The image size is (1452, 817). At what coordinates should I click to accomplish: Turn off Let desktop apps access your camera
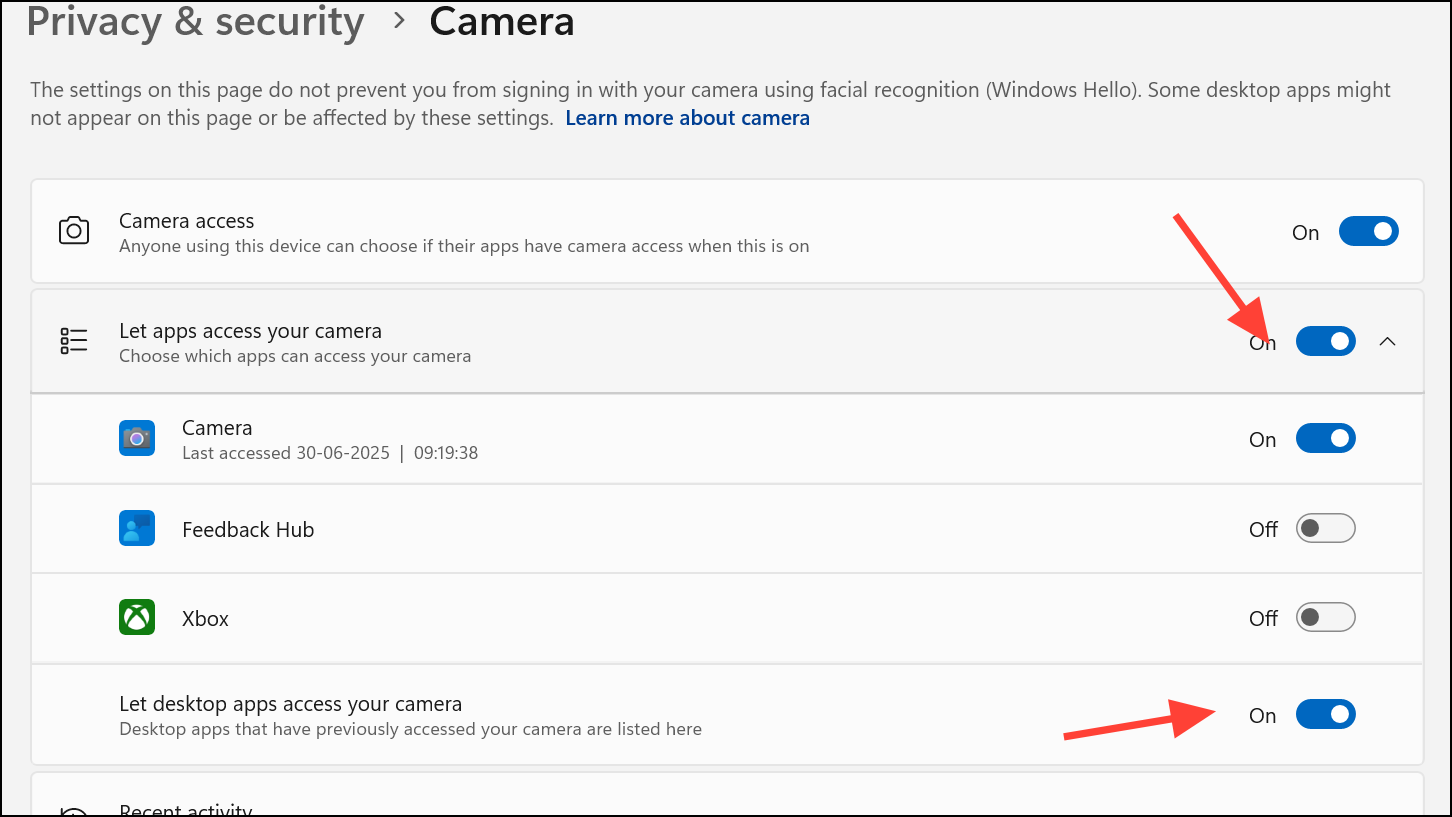[x=1326, y=714]
